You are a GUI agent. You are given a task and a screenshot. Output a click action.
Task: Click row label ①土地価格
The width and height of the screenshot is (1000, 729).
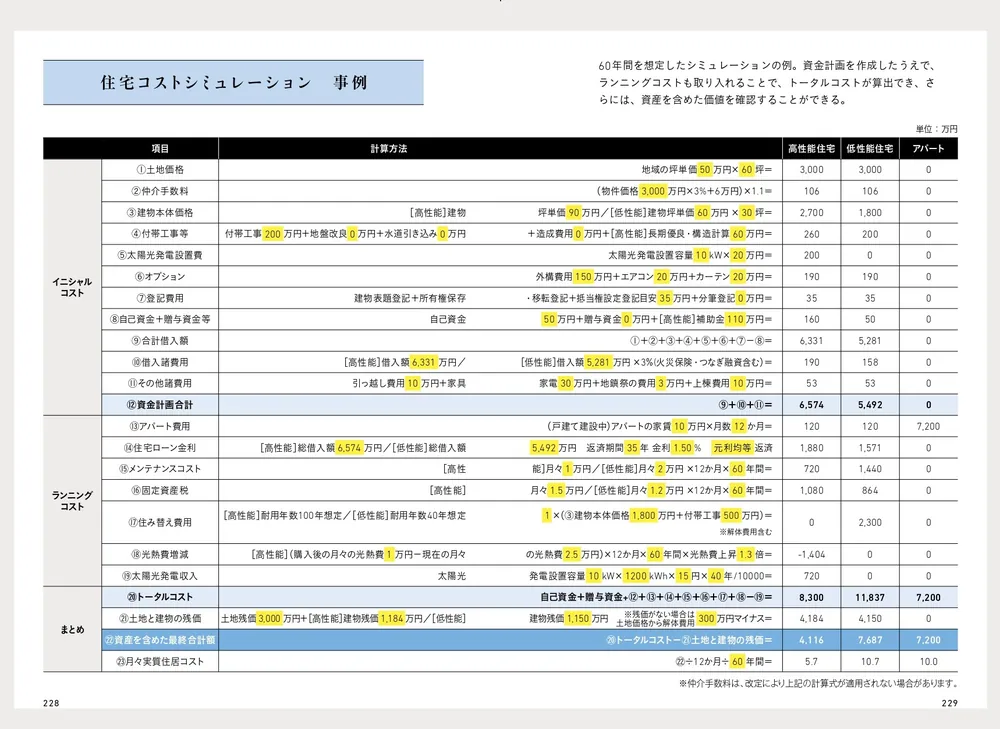click(160, 170)
